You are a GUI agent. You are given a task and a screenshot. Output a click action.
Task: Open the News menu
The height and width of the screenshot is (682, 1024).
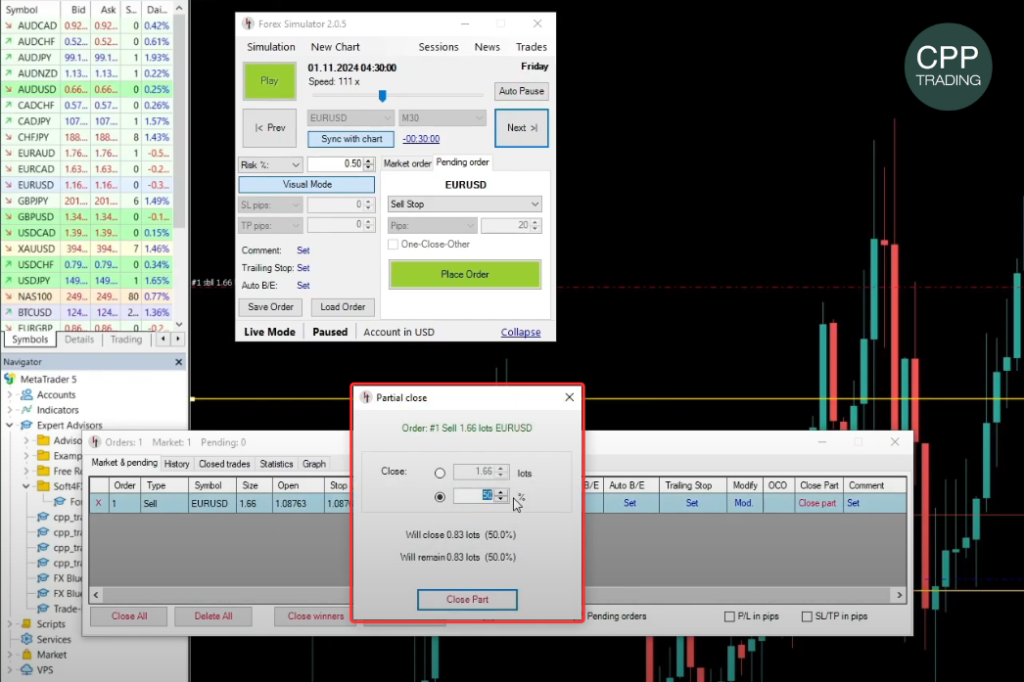point(487,47)
